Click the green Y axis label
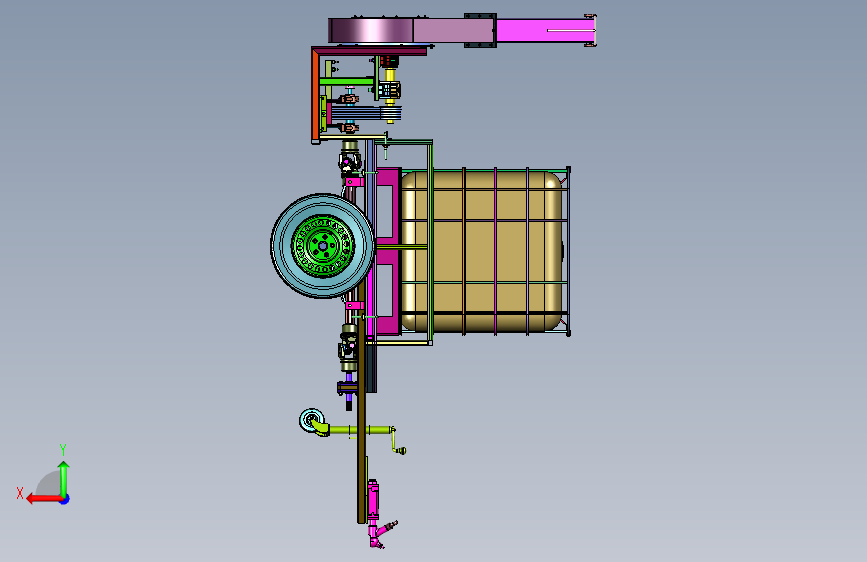Image resolution: width=867 pixels, height=562 pixels. pos(63,450)
